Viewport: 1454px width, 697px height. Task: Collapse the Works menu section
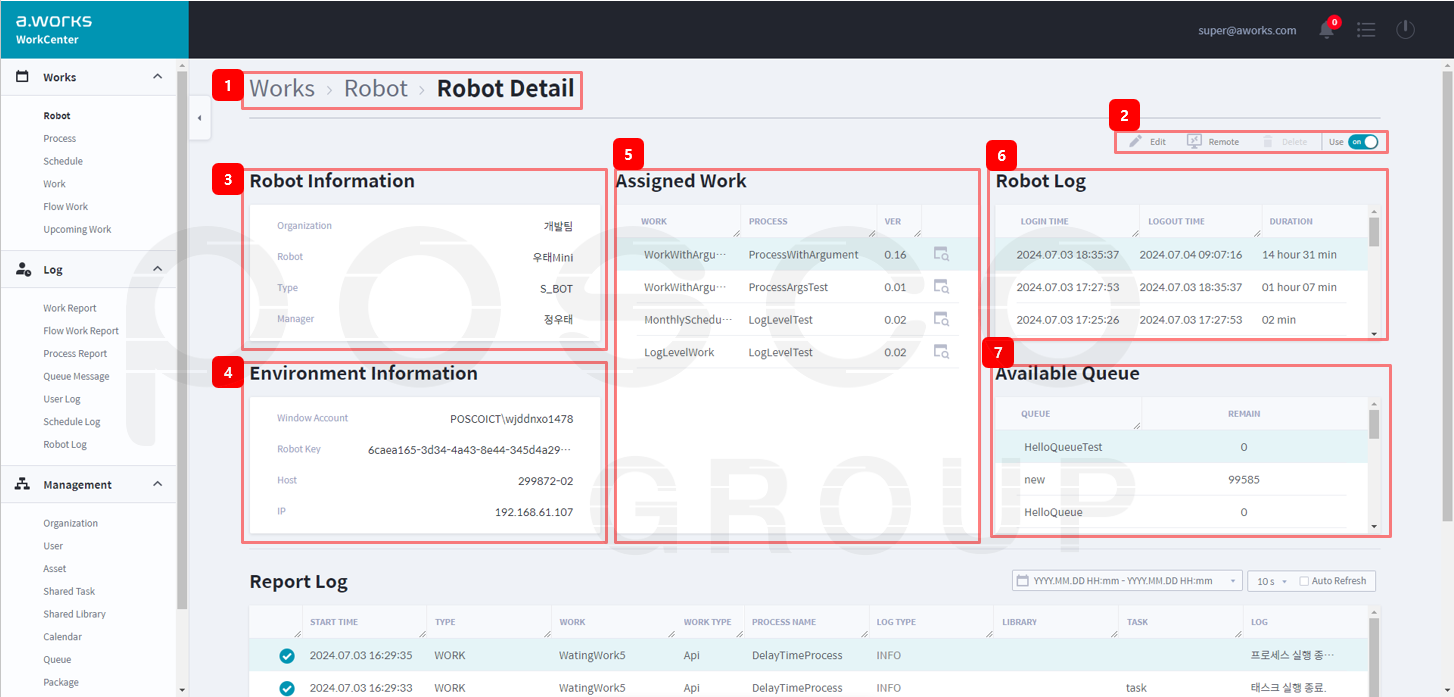pyautogui.click(x=157, y=77)
